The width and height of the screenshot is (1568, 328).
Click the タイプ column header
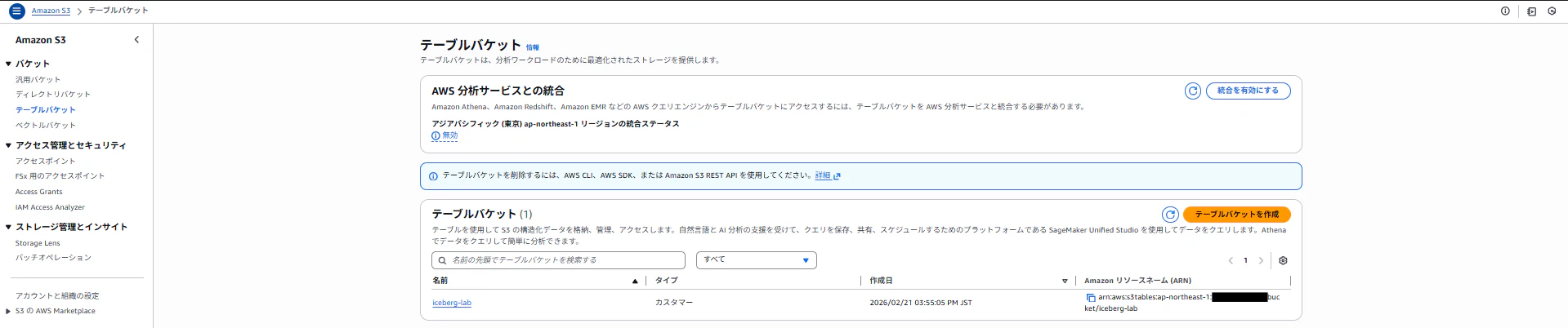(666, 281)
